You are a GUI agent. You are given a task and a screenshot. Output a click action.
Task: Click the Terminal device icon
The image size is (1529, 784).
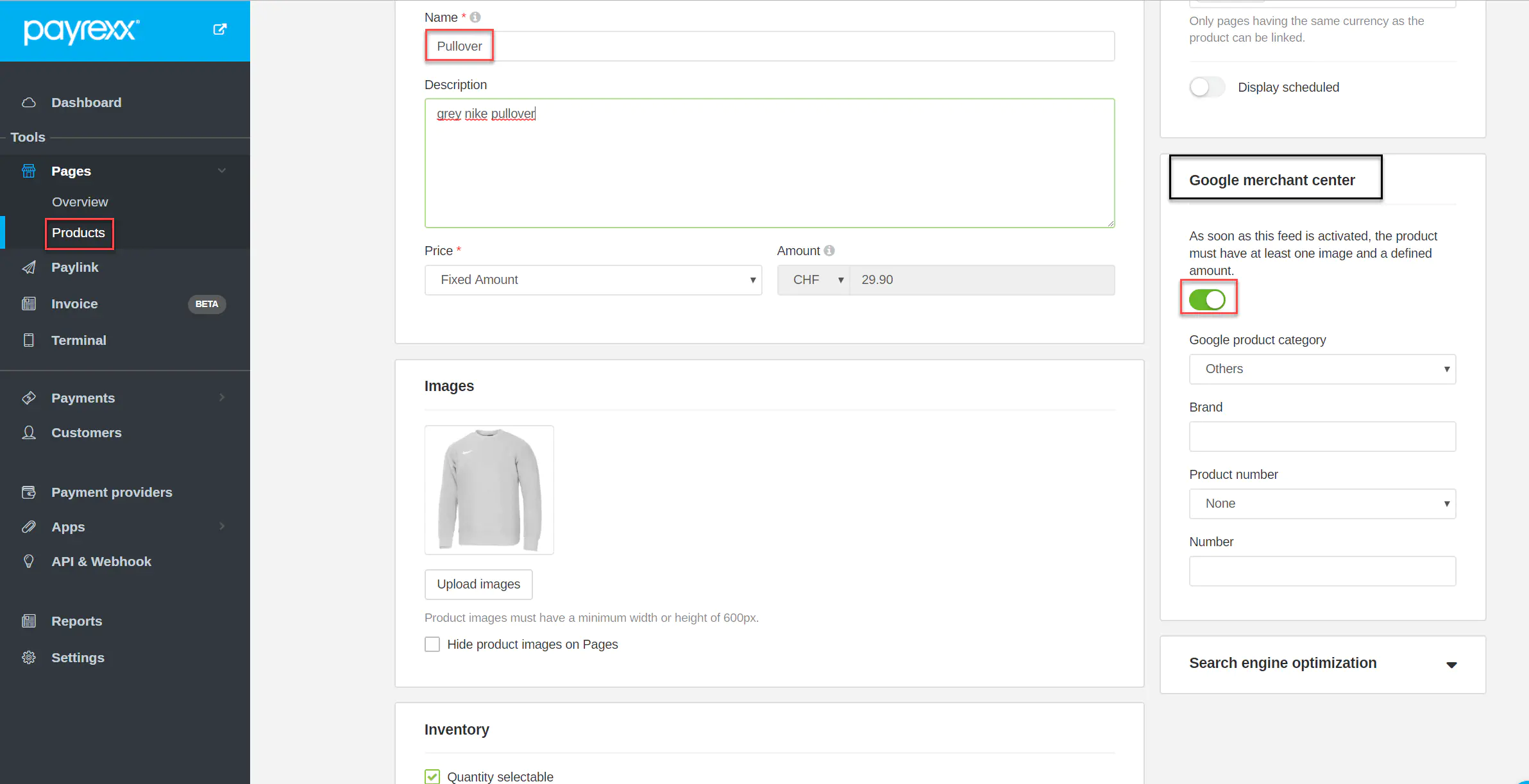(x=29, y=340)
